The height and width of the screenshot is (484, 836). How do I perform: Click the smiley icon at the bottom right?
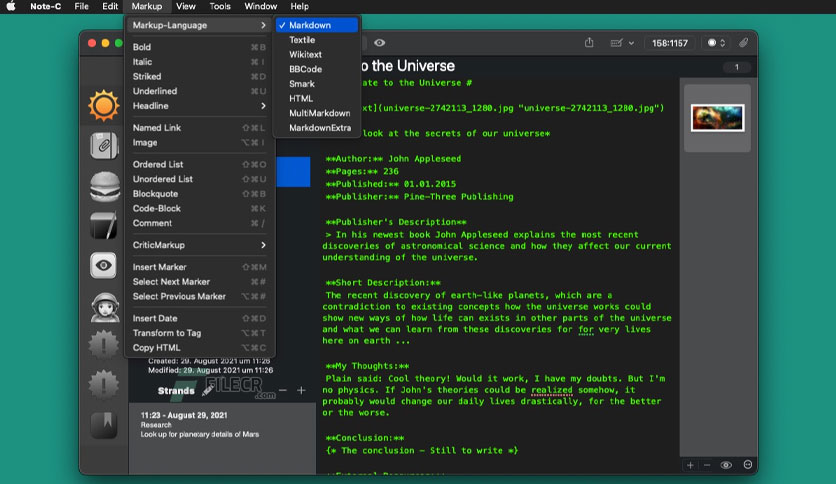747,465
